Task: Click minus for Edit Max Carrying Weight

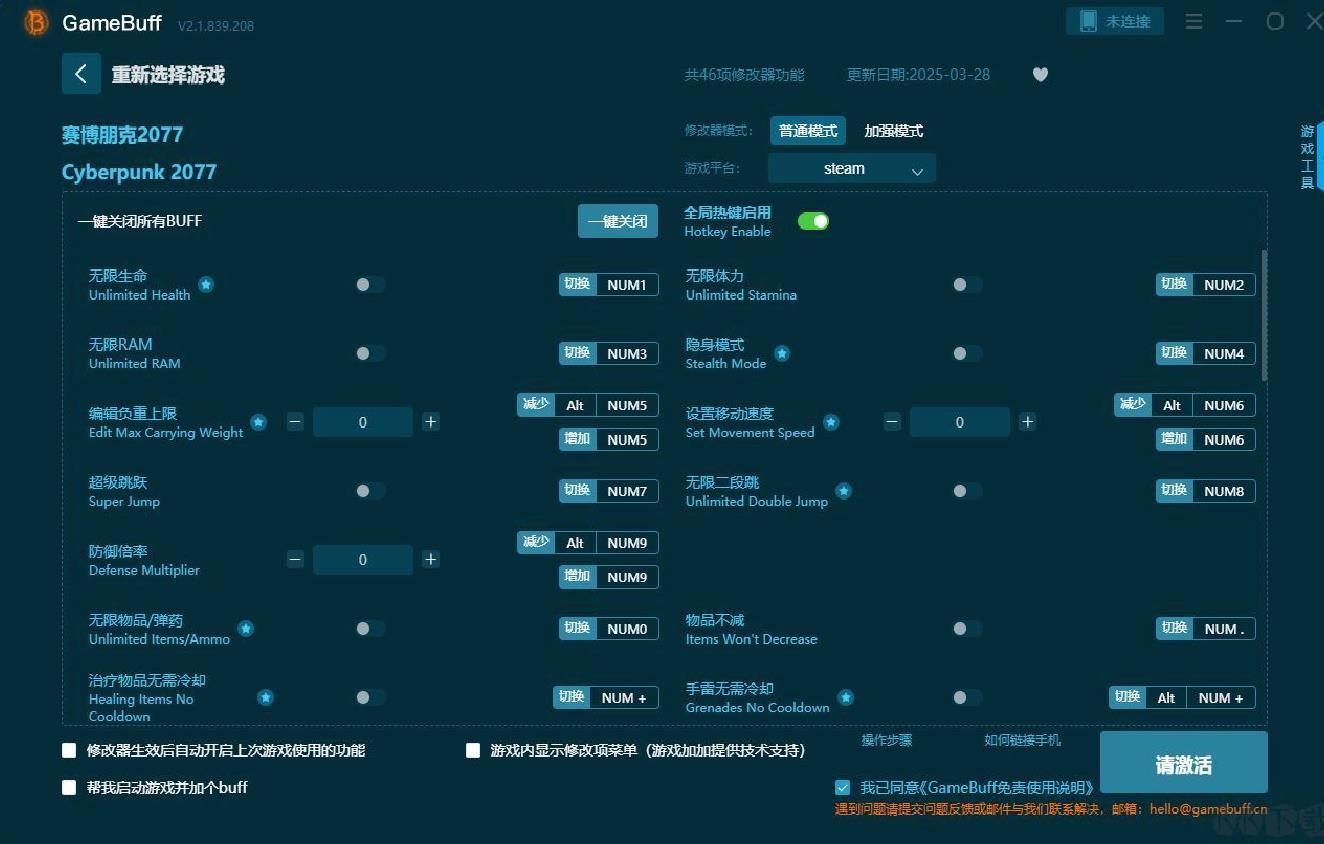Action: tap(295, 422)
